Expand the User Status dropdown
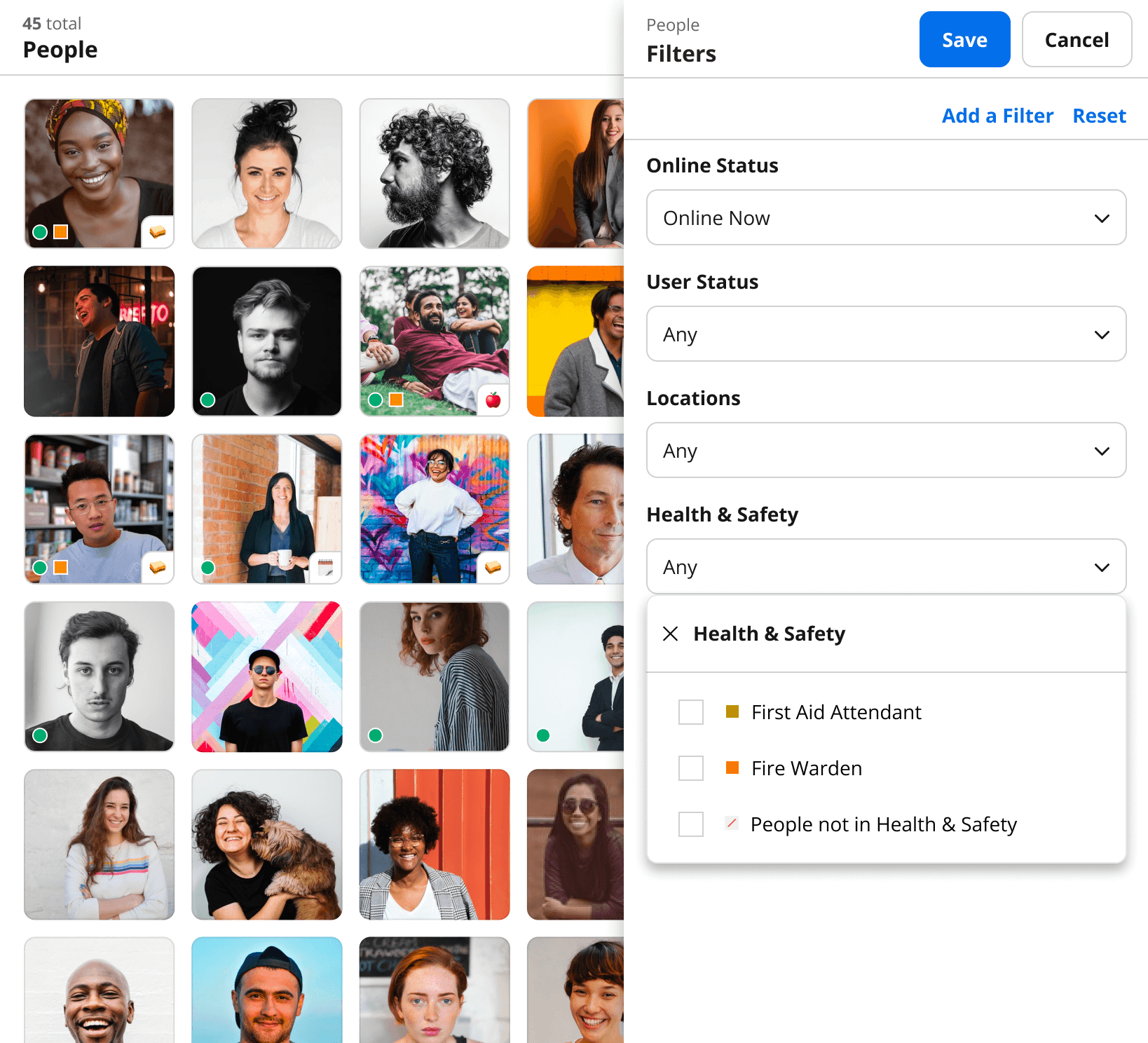1148x1043 pixels. pyautogui.click(x=886, y=334)
